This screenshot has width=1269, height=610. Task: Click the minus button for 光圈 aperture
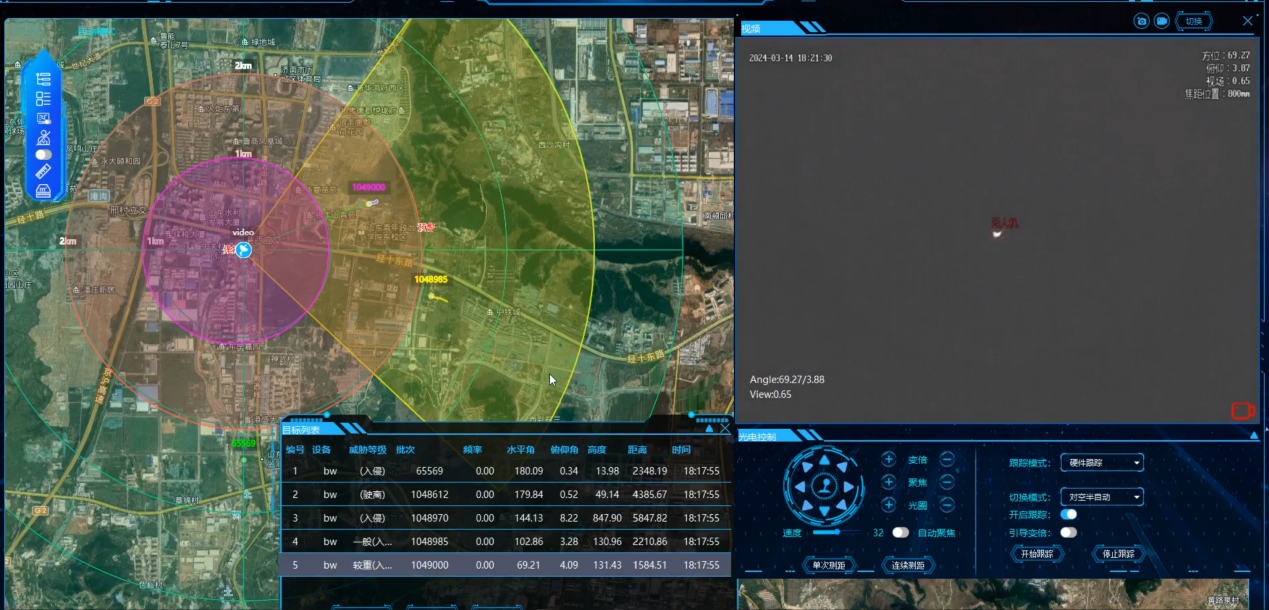pyautogui.click(x=946, y=505)
